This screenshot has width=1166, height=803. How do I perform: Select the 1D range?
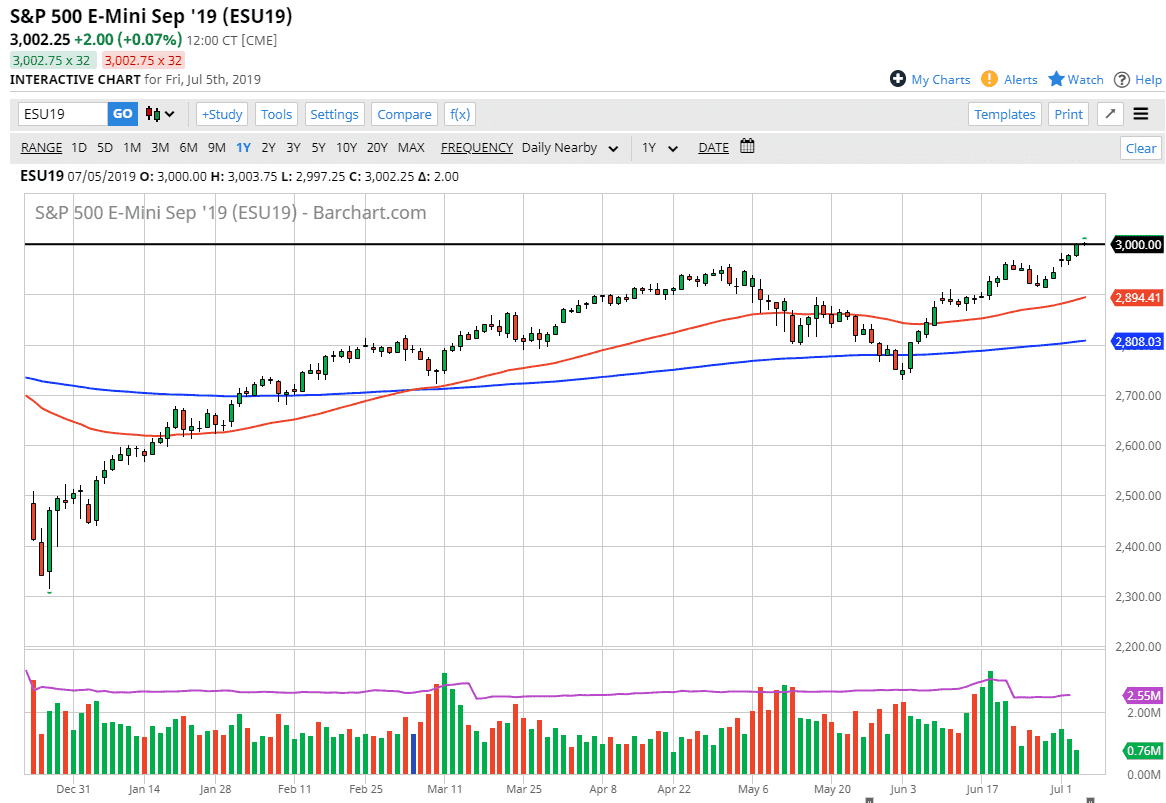[x=79, y=147]
